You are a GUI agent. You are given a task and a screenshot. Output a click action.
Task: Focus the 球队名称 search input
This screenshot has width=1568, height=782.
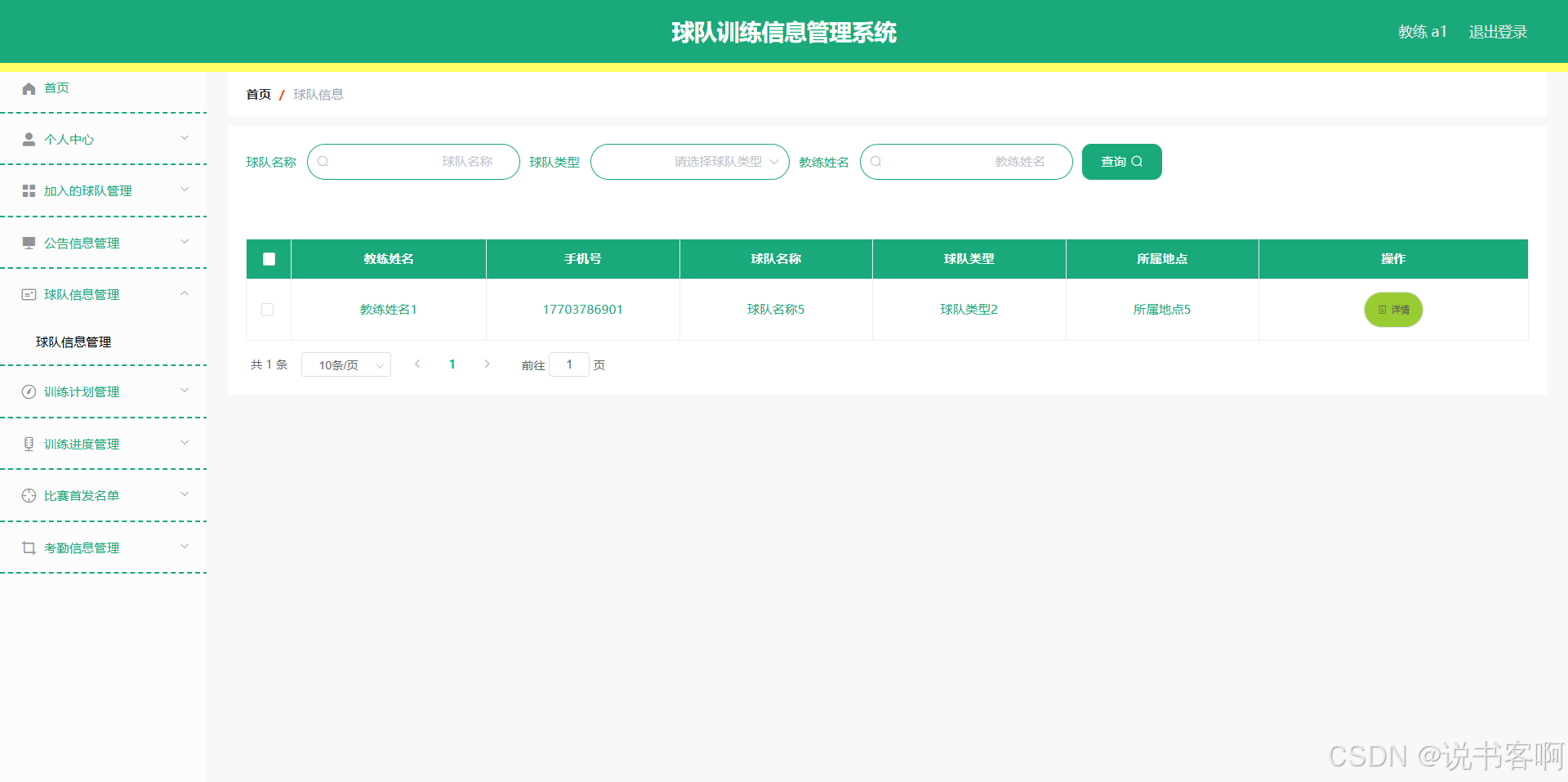413,162
